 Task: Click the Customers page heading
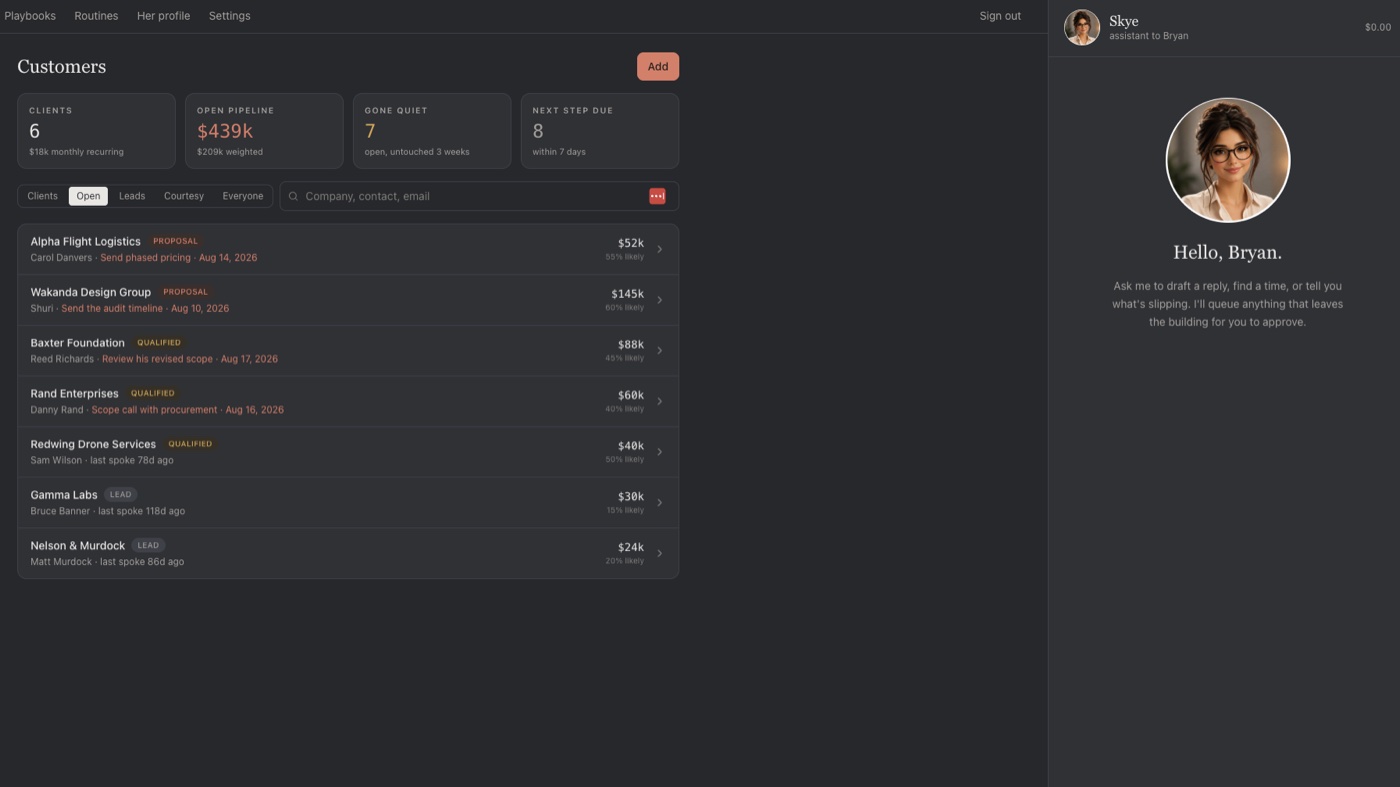61,67
